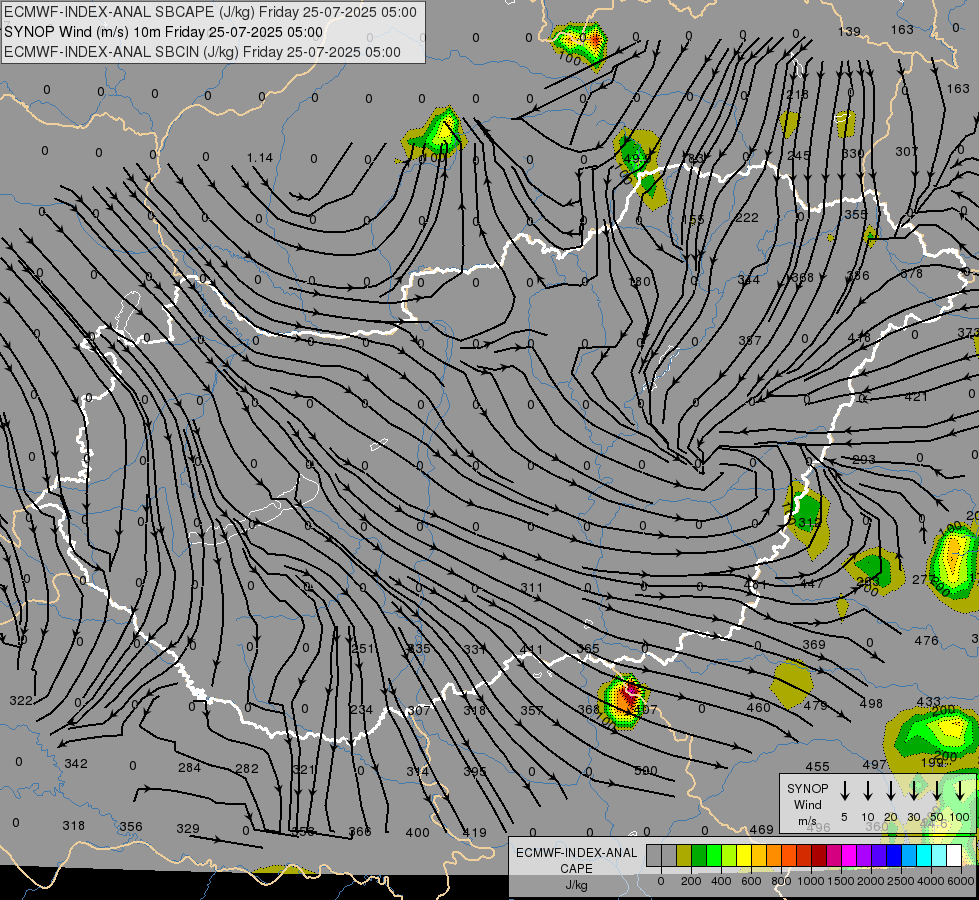Click the SYNOP Wind 10m title line
This screenshot has height=900, width=979.
click(x=164, y=32)
